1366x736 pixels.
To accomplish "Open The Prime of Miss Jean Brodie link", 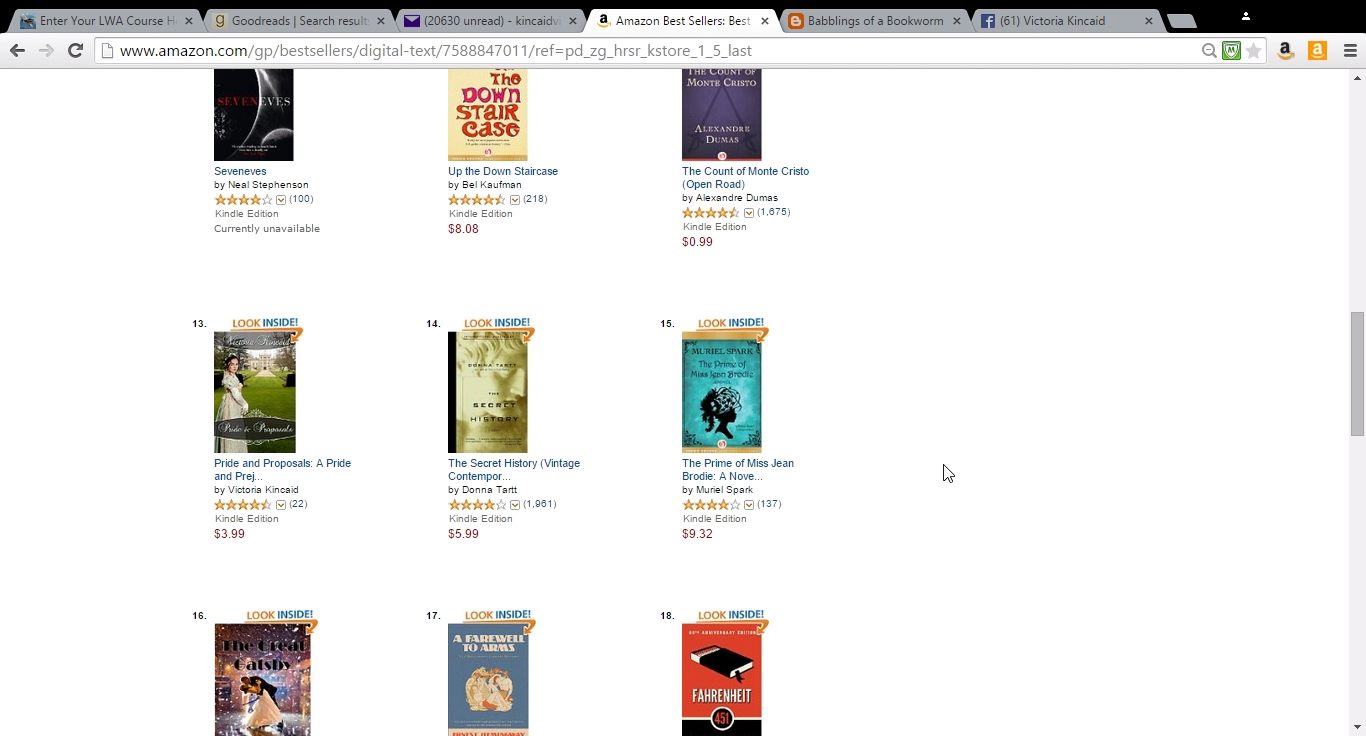I will point(738,469).
